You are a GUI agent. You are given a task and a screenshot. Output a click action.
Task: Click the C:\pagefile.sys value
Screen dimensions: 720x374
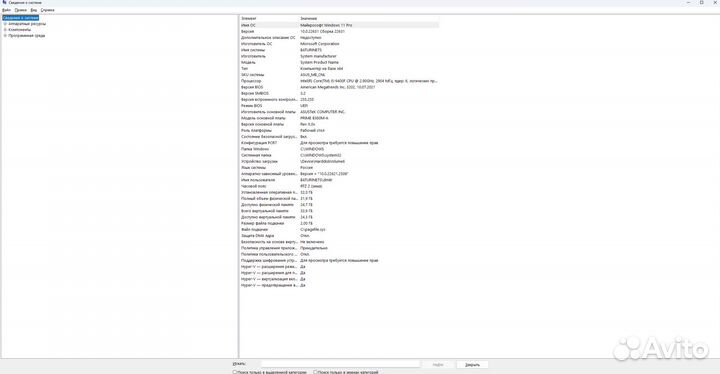(313, 229)
